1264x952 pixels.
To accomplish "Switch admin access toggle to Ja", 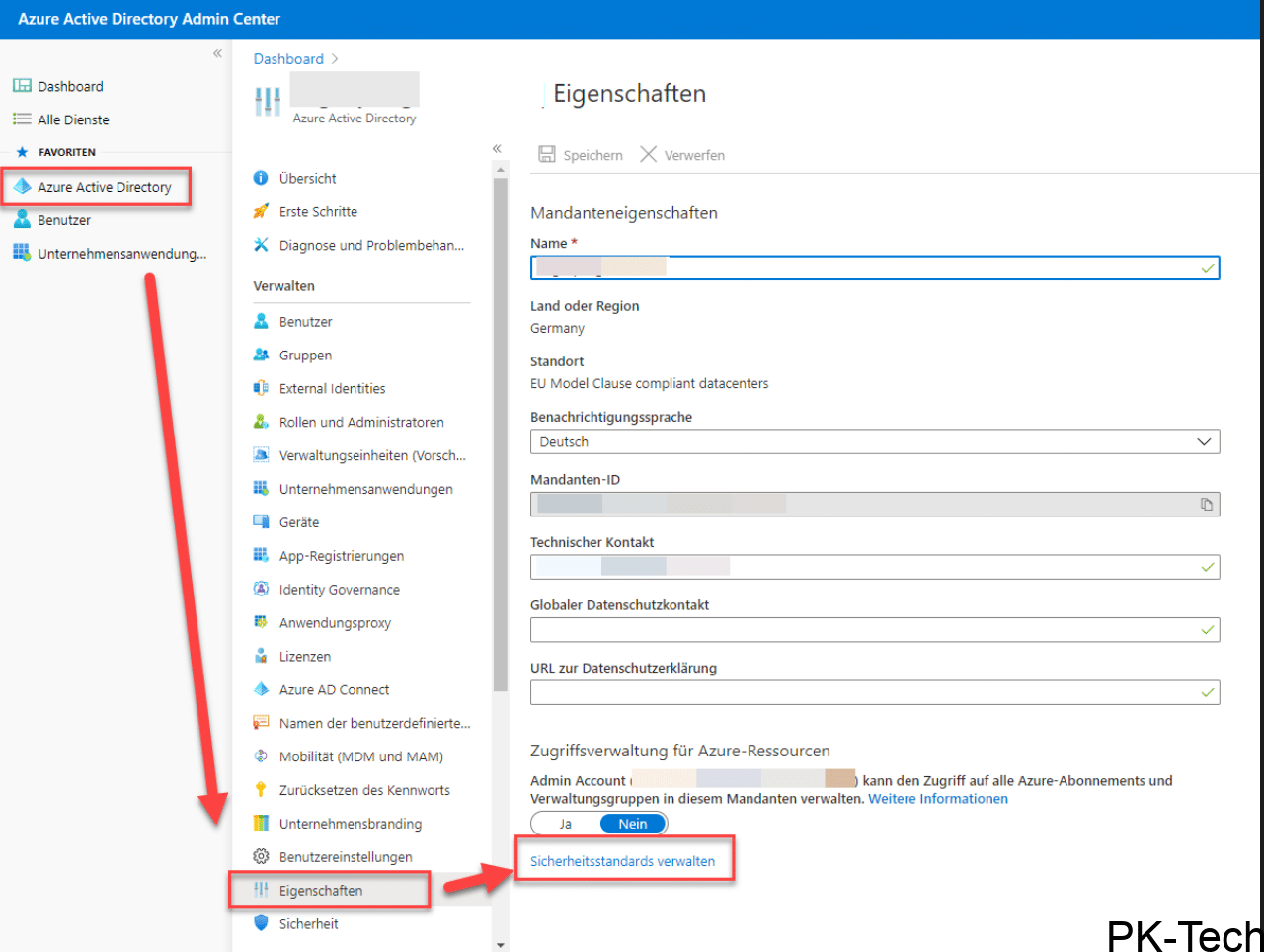I will click(x=566, y=824).
